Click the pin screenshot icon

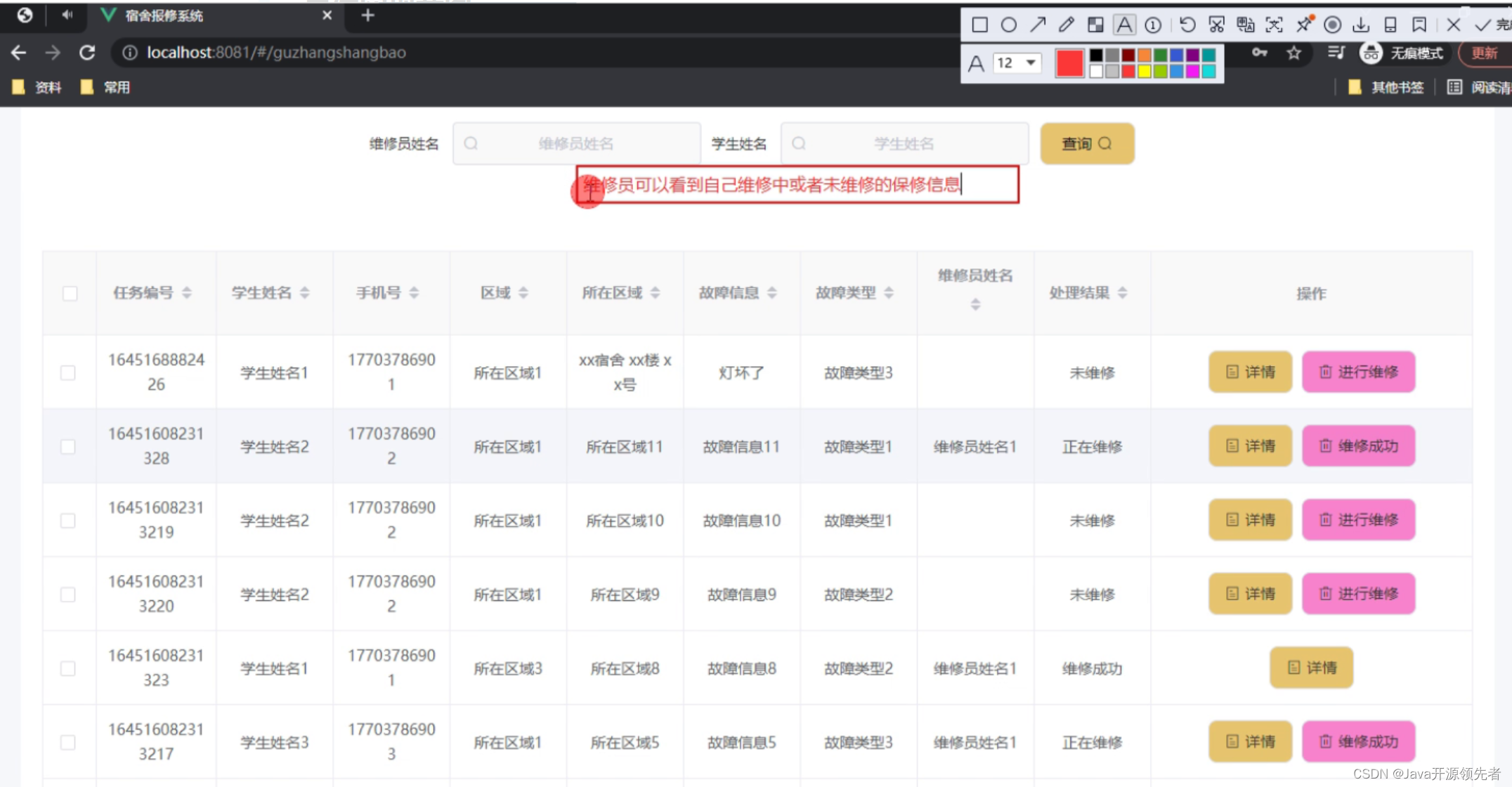pos(1305,24)
